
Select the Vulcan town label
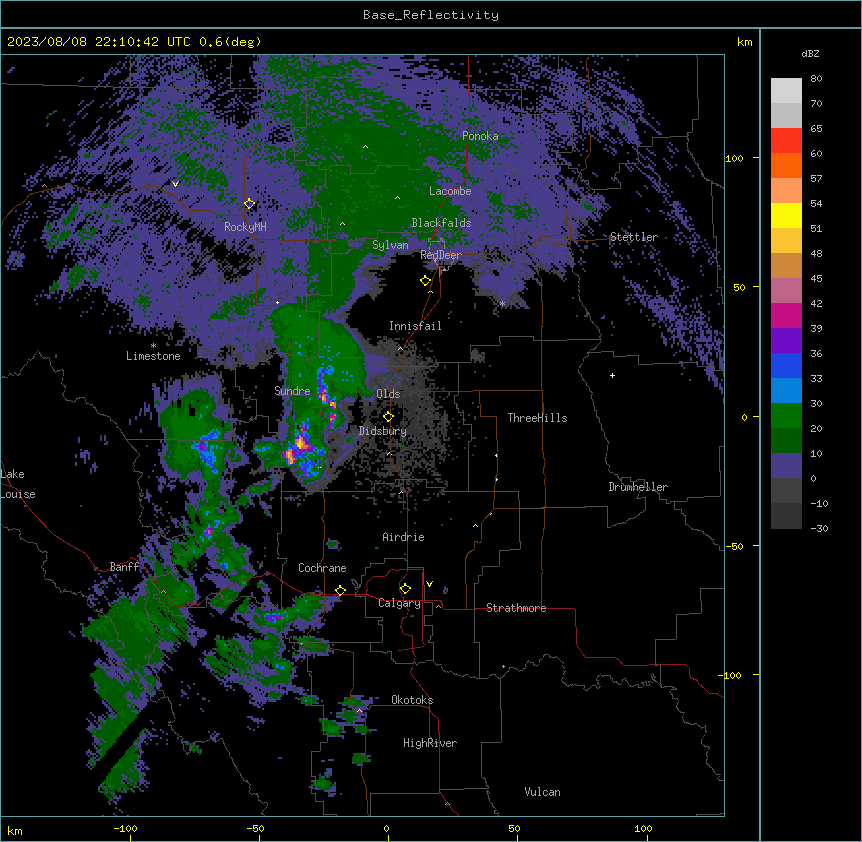click(x=543, y=792)
